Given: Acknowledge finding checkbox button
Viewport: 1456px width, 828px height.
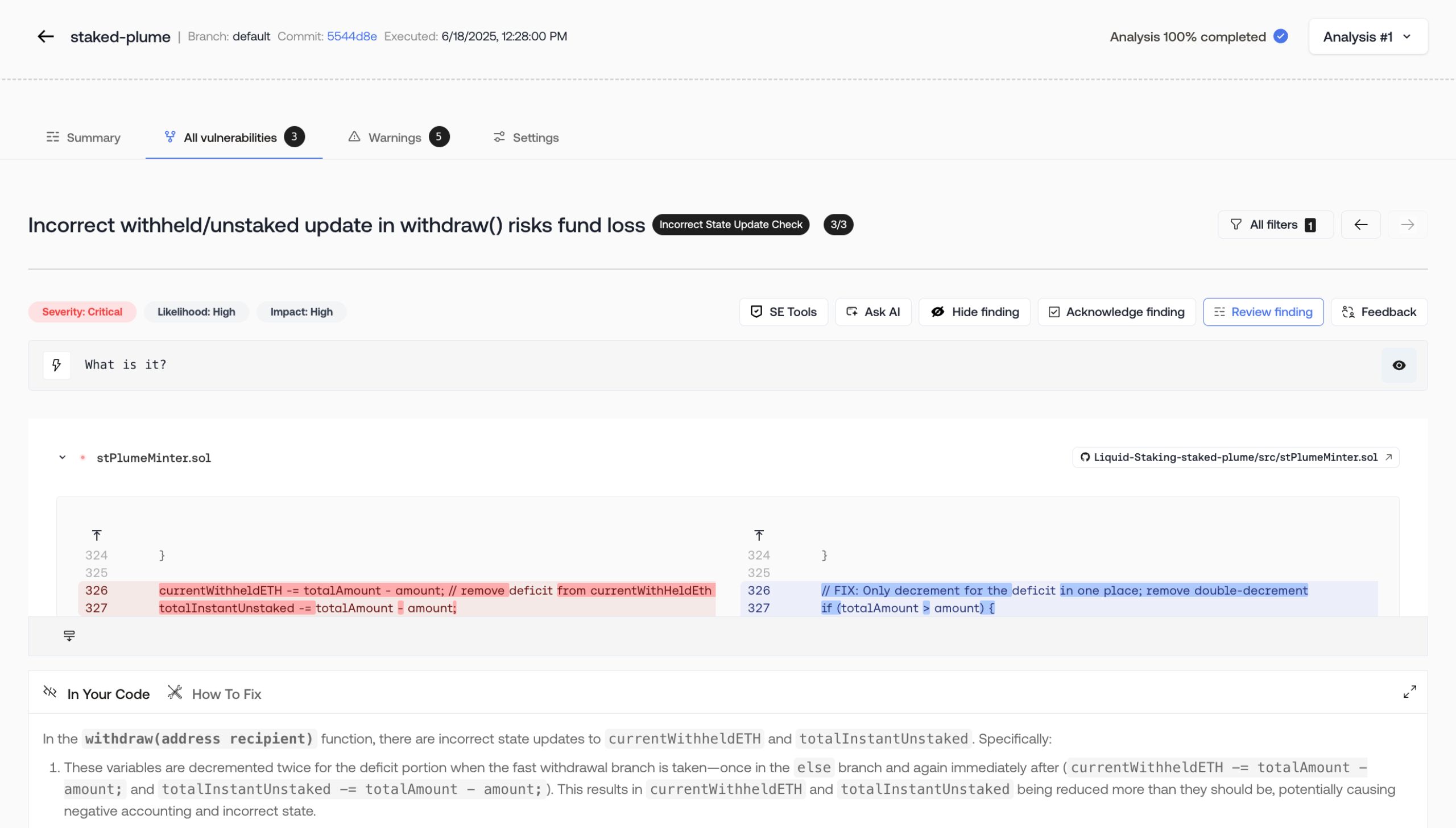Looking at the screenshot, I should (1116, 312).
